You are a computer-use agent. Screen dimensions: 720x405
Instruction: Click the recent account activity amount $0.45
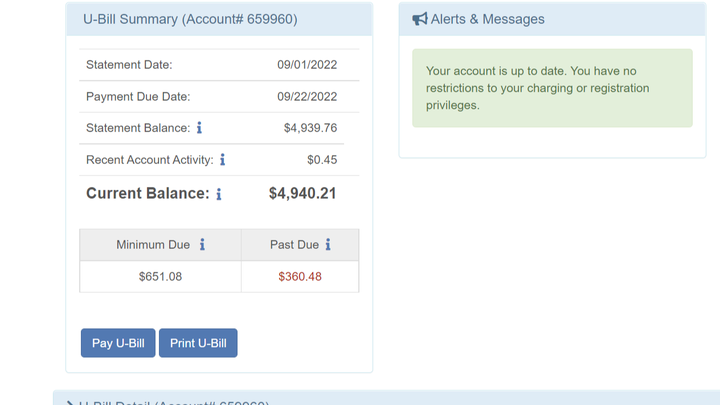click(322, 160)
